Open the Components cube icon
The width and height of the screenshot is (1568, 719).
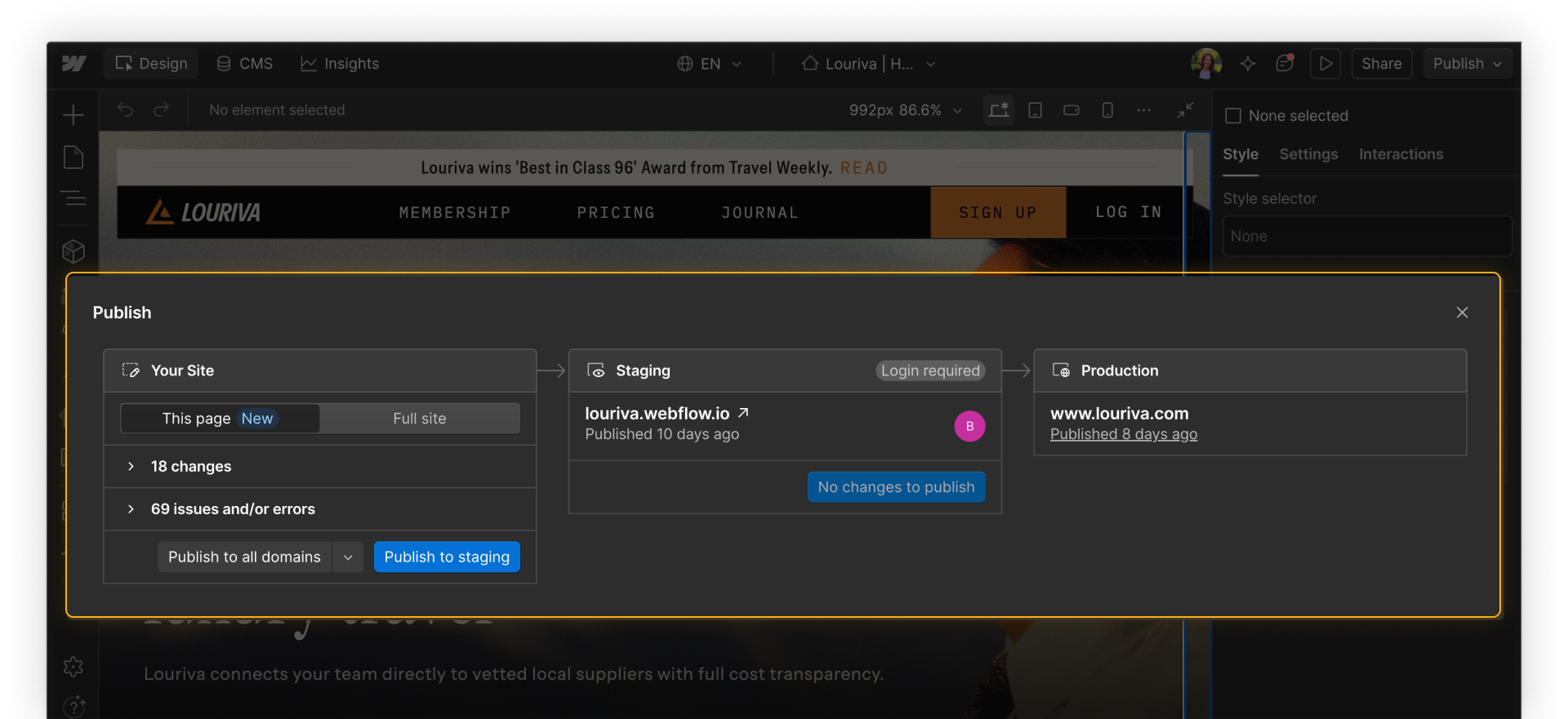[73, 251]
